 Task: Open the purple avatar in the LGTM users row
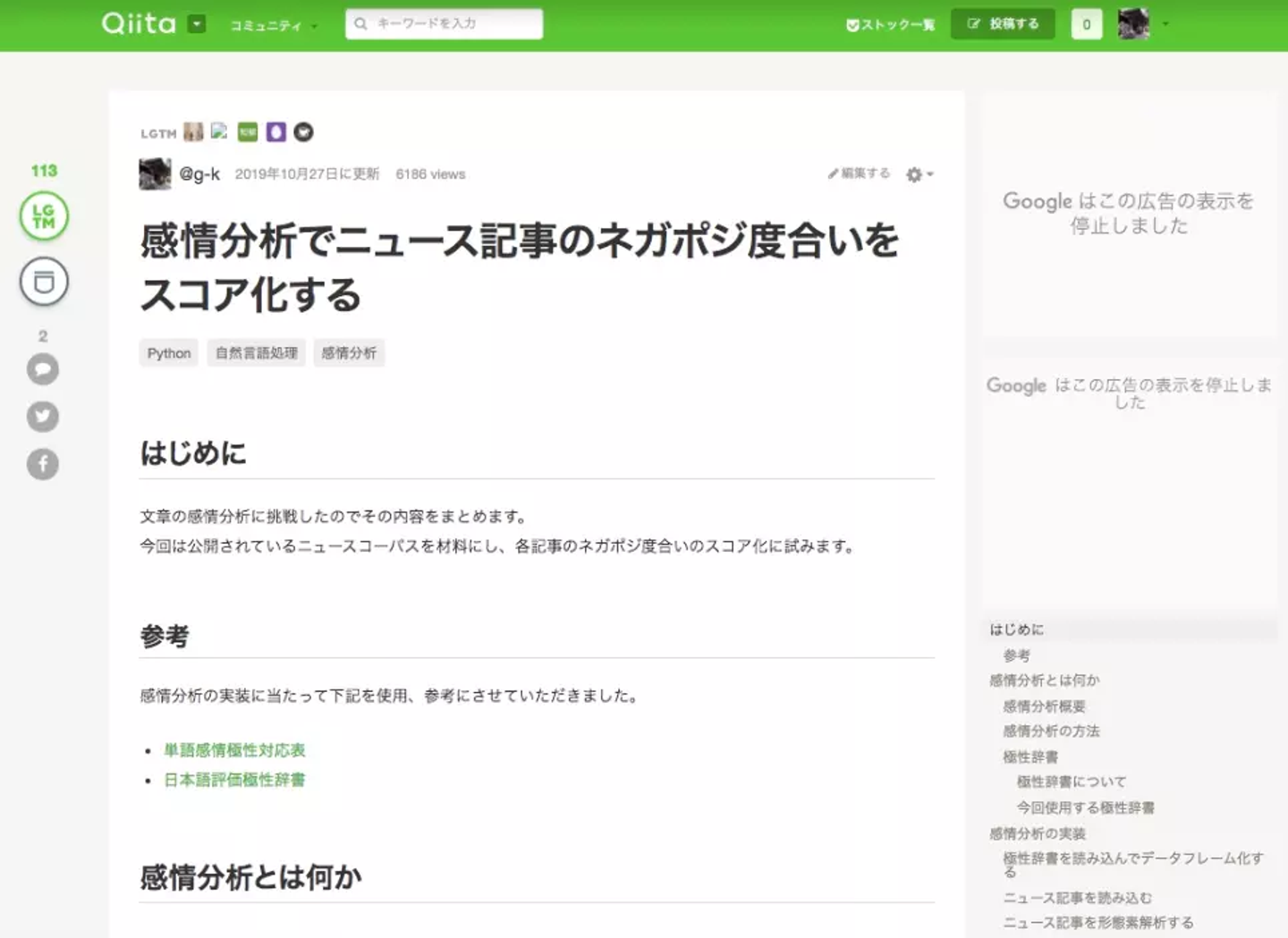tap(276, 132)
